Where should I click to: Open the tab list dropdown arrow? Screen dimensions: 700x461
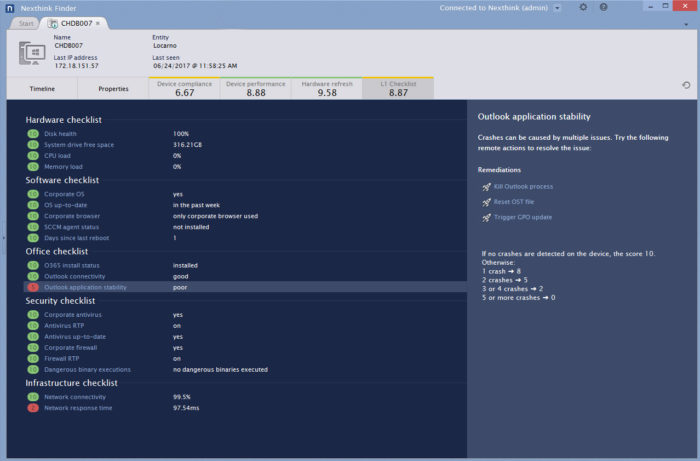(x=686, y=25)
